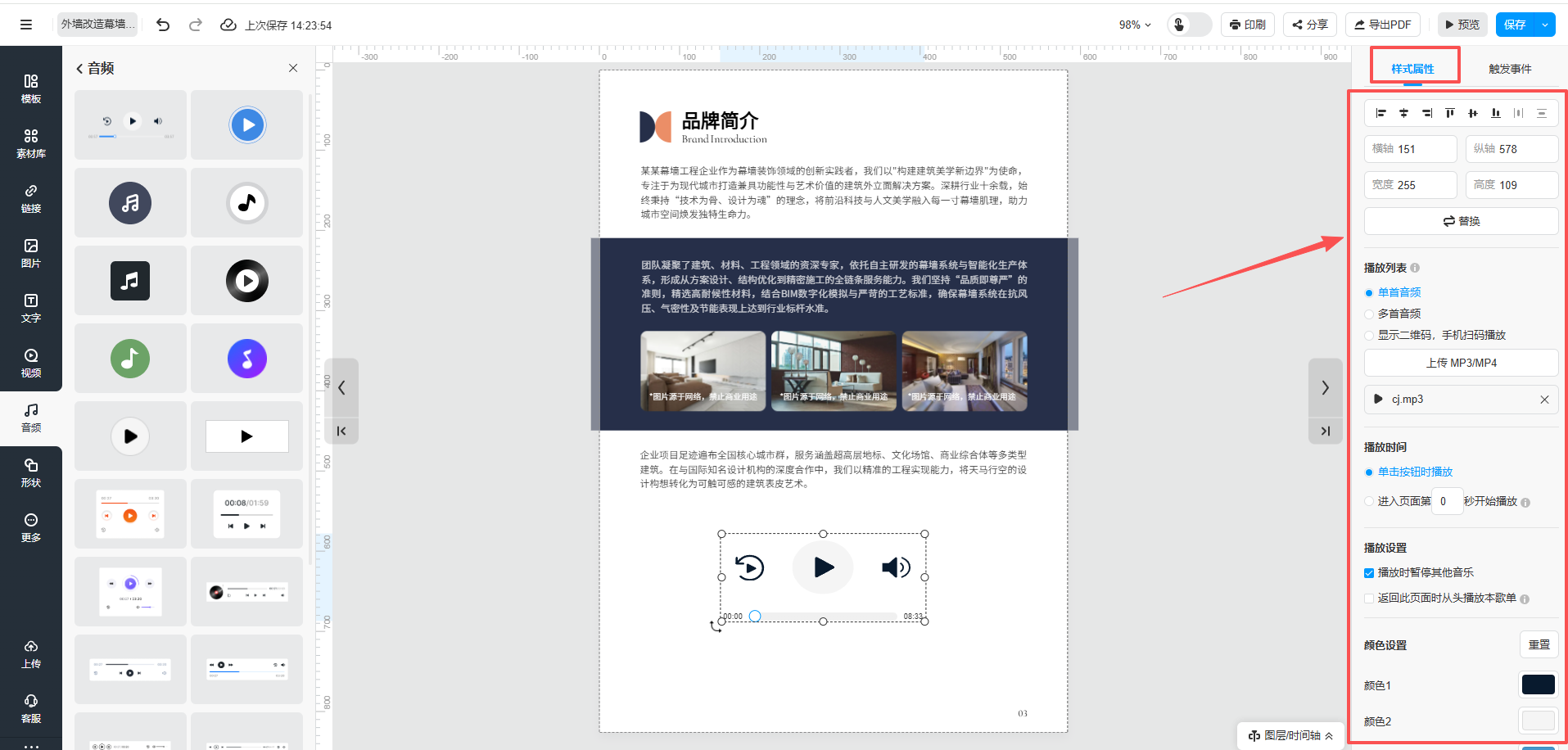The image size is (1568, 750).
Task: Click the undo arrow in top toolbar
Action: pos(163,25)
